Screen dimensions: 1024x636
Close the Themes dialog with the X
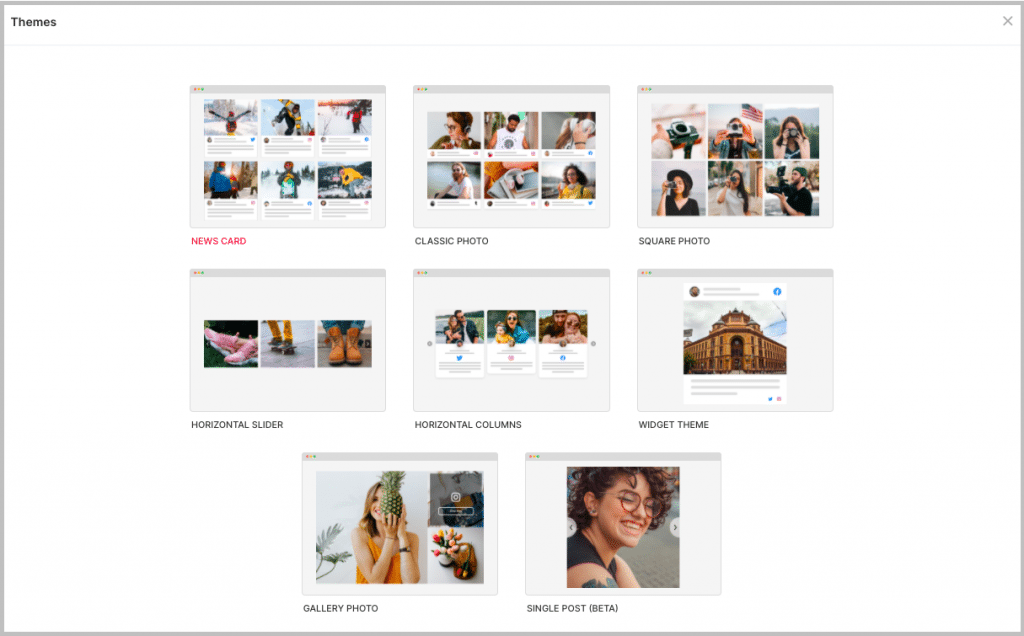[1007, 21]
